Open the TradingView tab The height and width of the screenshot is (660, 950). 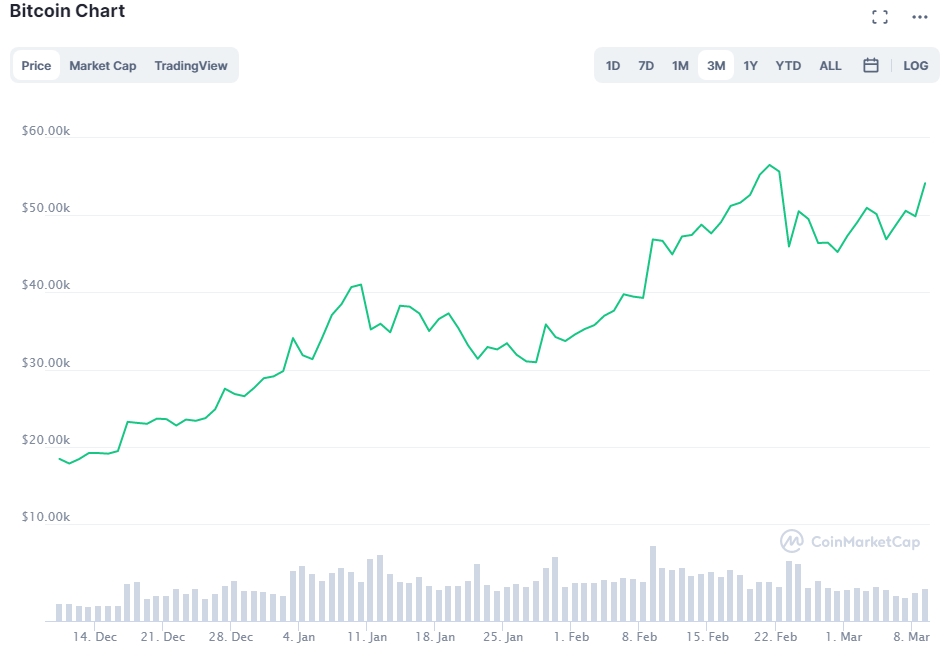[x=191, y=66]
